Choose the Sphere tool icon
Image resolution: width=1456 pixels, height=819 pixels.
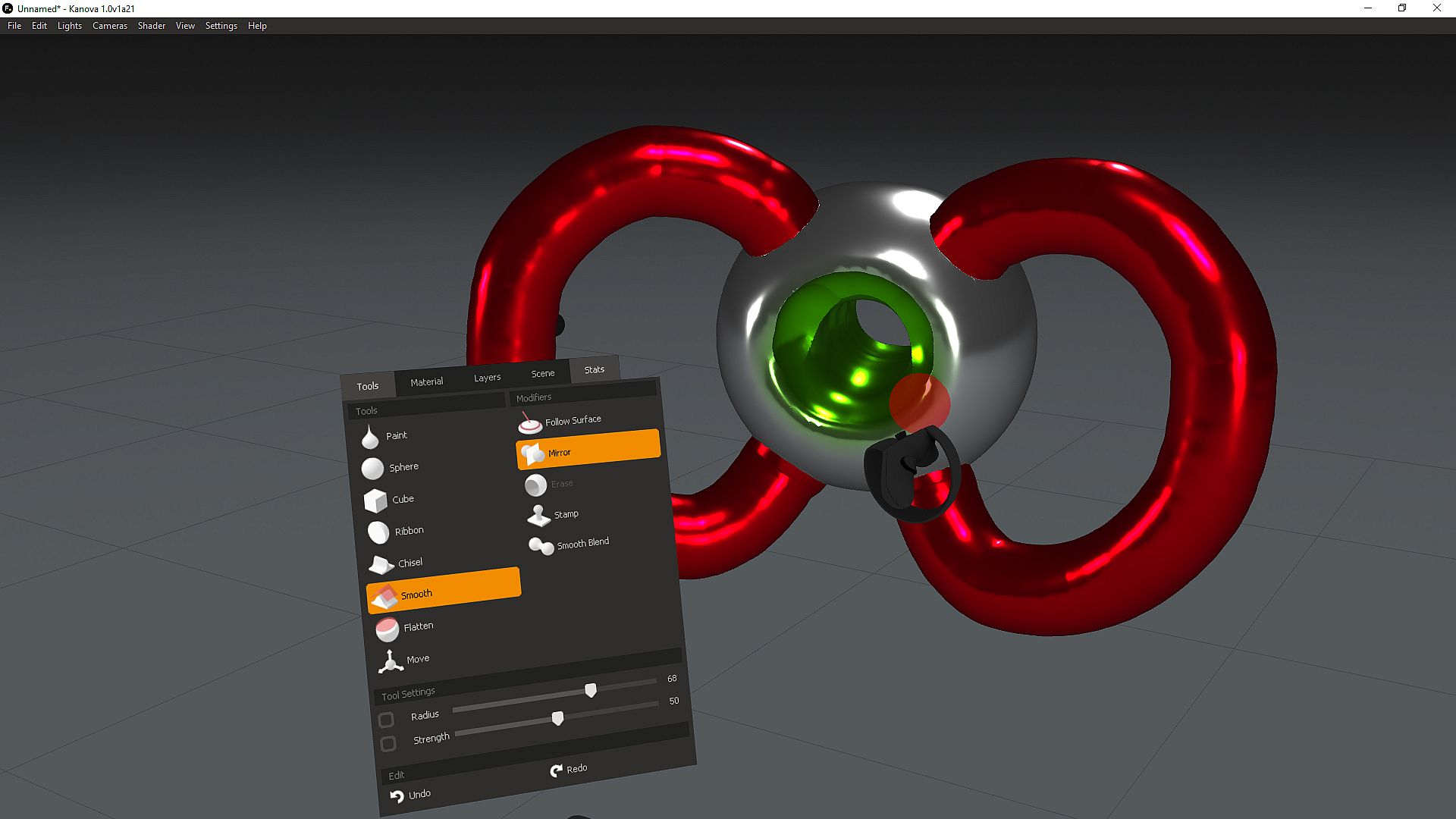372,469
